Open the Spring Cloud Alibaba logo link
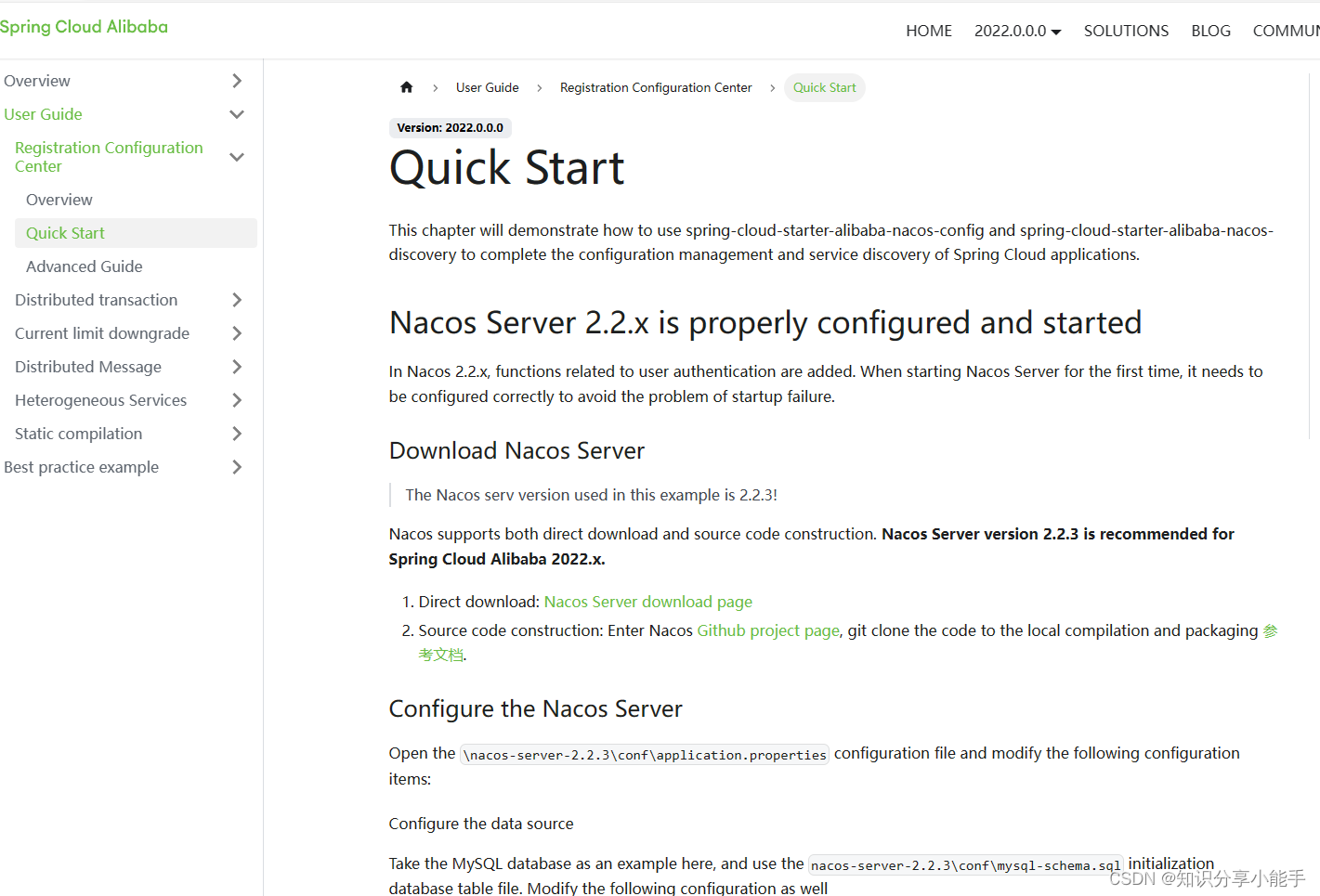 (84, 27)
